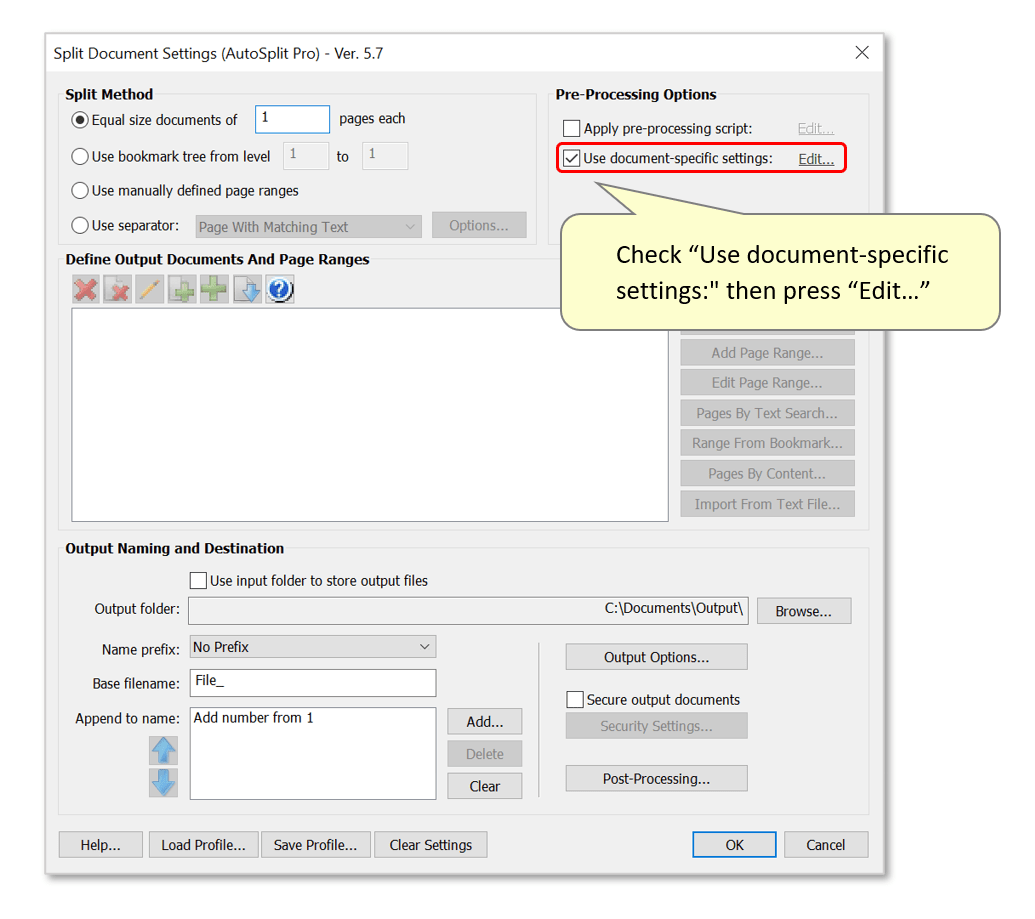Click Load Profile button
This screenshot has height=919, width=1035.
click(x=203, y=845)
